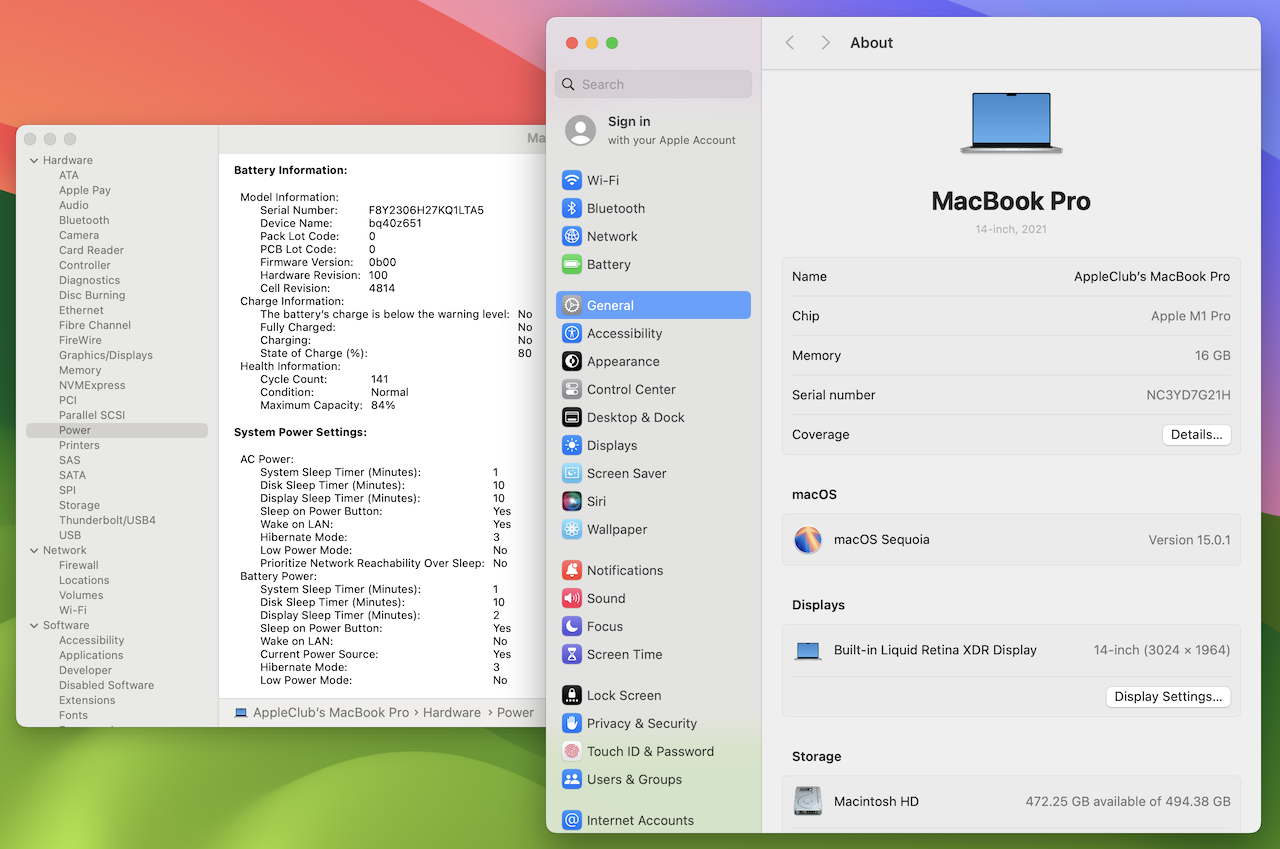1280x849 pixels.
Task: Click the Wallpaper flower icon
Action: [572, 529]
